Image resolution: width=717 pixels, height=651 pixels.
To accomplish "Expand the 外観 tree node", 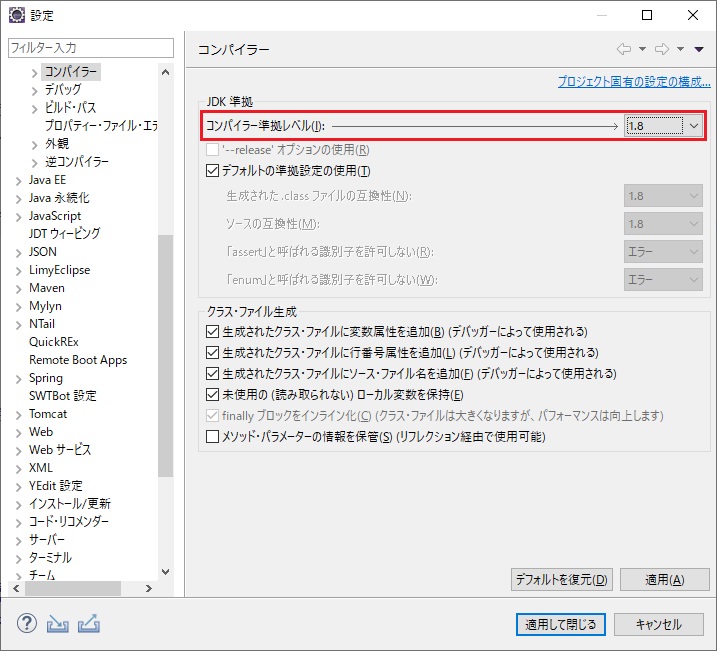I will [x=35, y=144].
